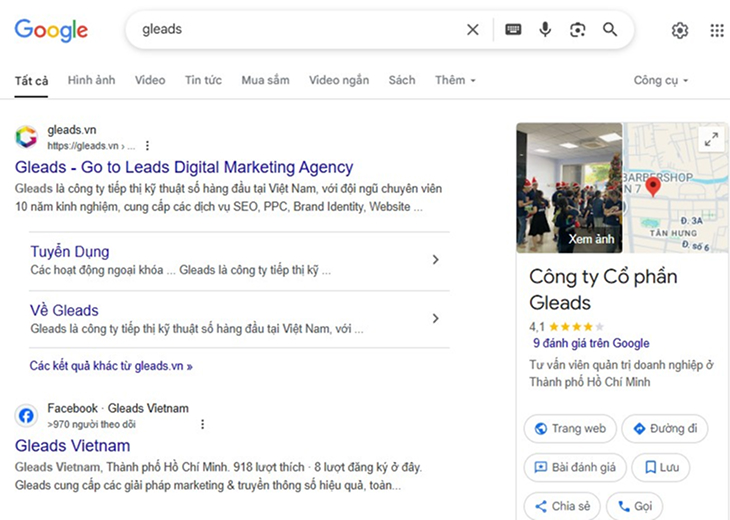Expand the Thêm dropdown
The width and height of the screenshot is (730, 520).
pos(455,80)
